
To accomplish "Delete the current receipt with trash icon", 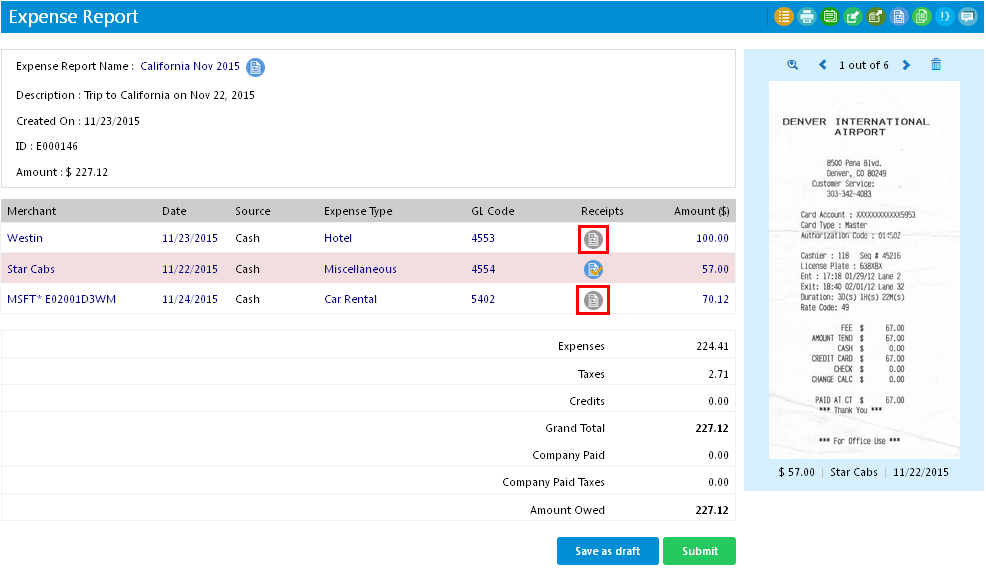I will [x=936, y=65].
